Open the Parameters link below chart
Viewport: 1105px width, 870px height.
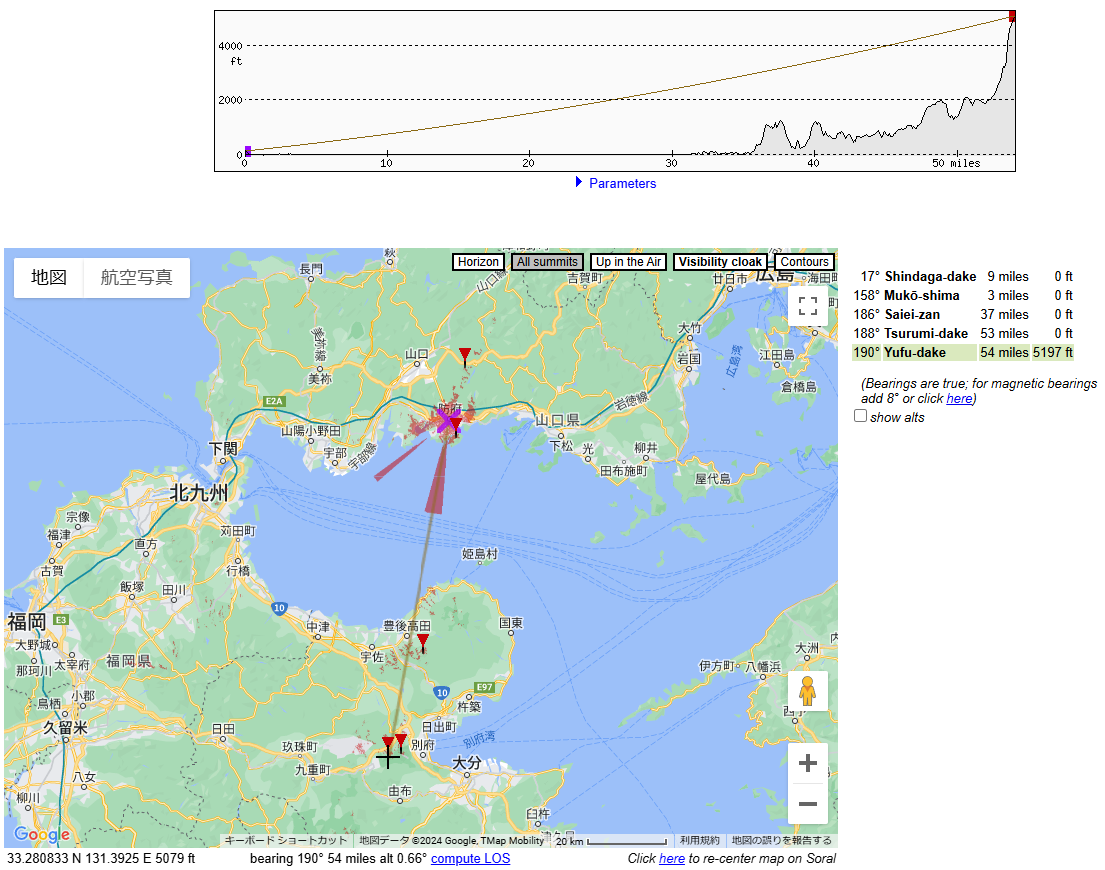[x=622, y=183]
